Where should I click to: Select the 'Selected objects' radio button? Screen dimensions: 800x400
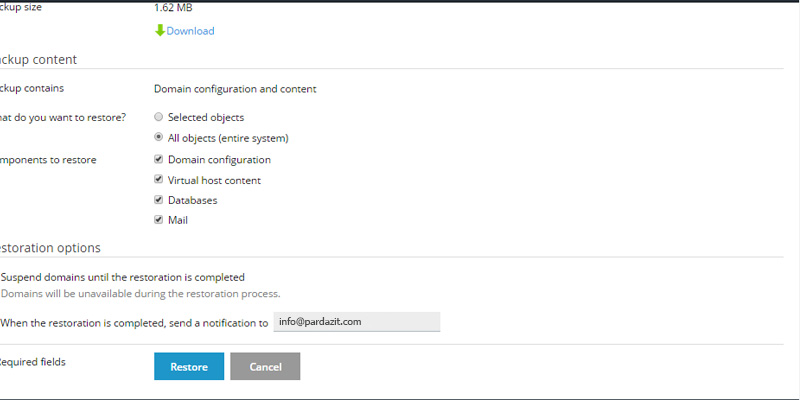click(x=159, y=117)
